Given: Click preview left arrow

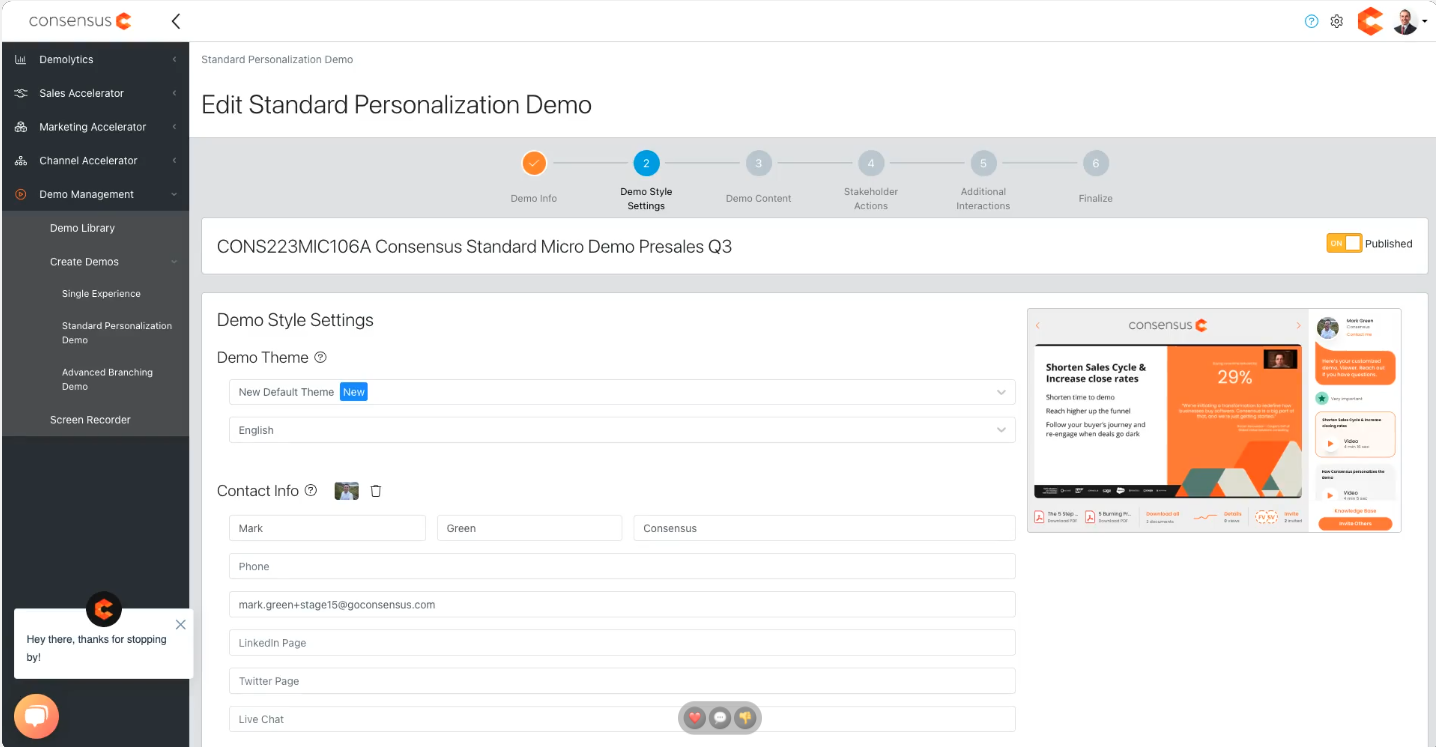Looking at the screenshot, I should coord(1038,325).
